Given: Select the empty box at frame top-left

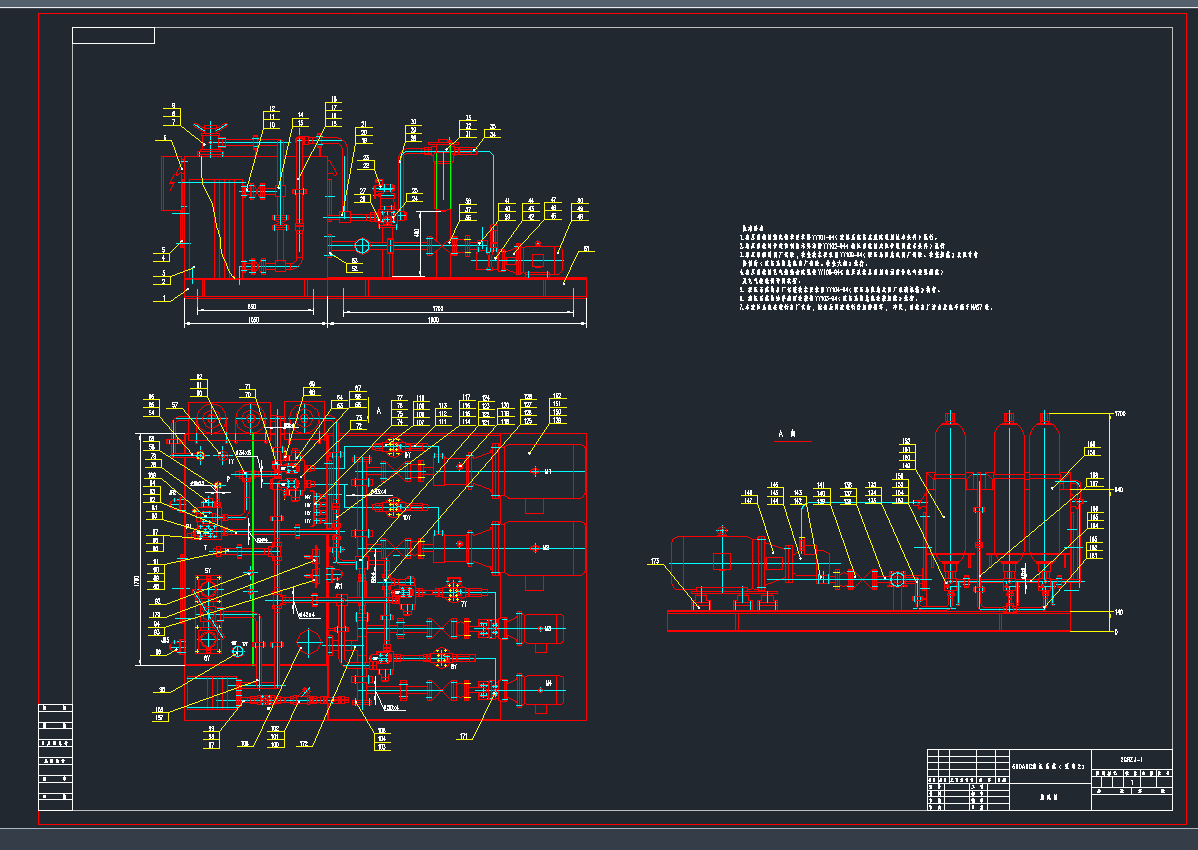Looking at the screenshot, I should 113,36.
